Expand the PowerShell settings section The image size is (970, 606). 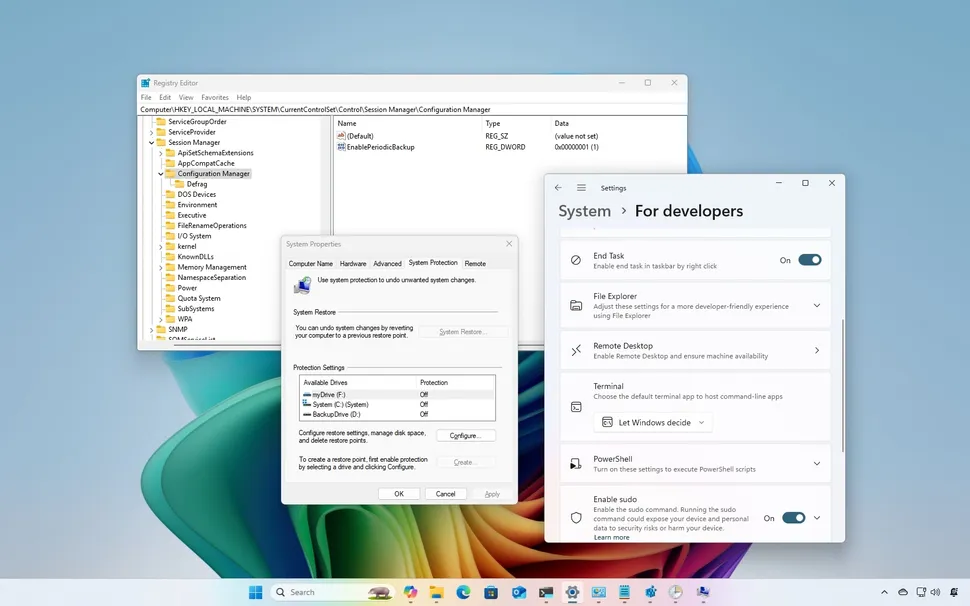tap(816, 464)
